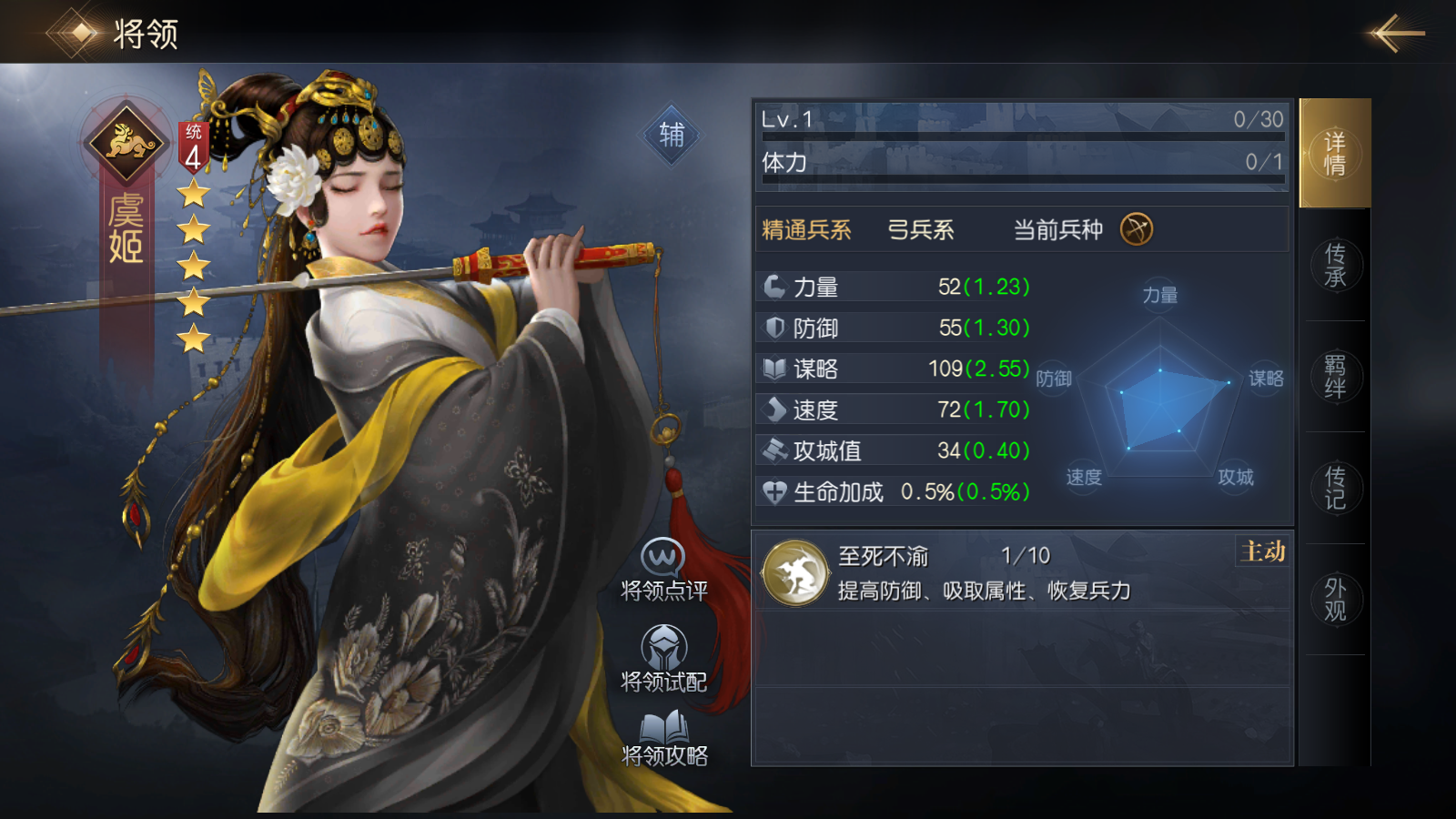1456x819 pixels.
Task: Tap the 体力 stamina bar
Action: pos(1023,179)
